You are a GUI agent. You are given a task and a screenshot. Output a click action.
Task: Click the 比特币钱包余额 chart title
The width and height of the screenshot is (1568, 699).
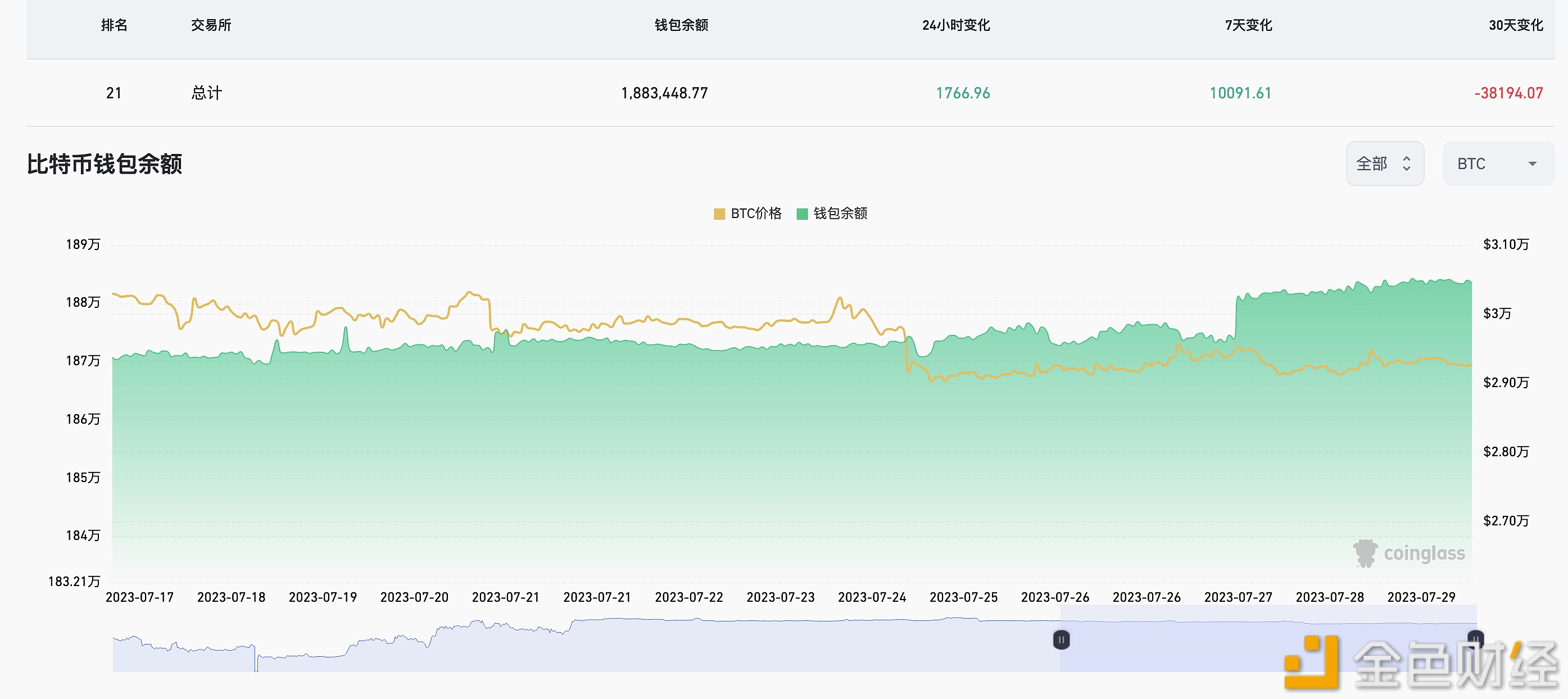click(104, 164)
